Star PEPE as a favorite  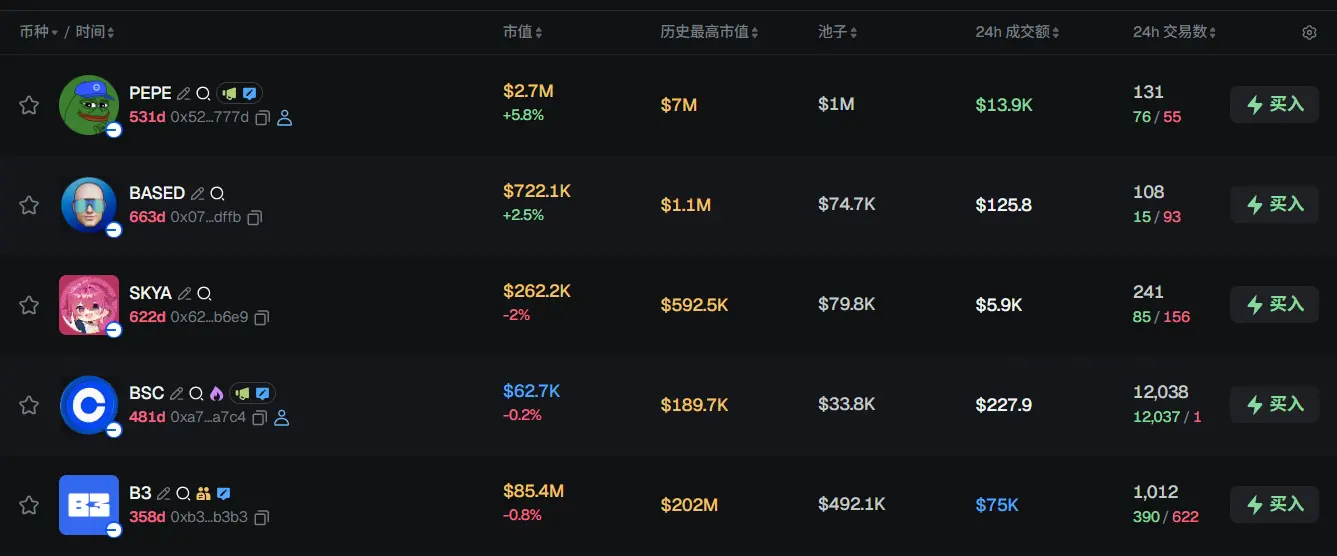pyautogui.click(x=29, y=105)
